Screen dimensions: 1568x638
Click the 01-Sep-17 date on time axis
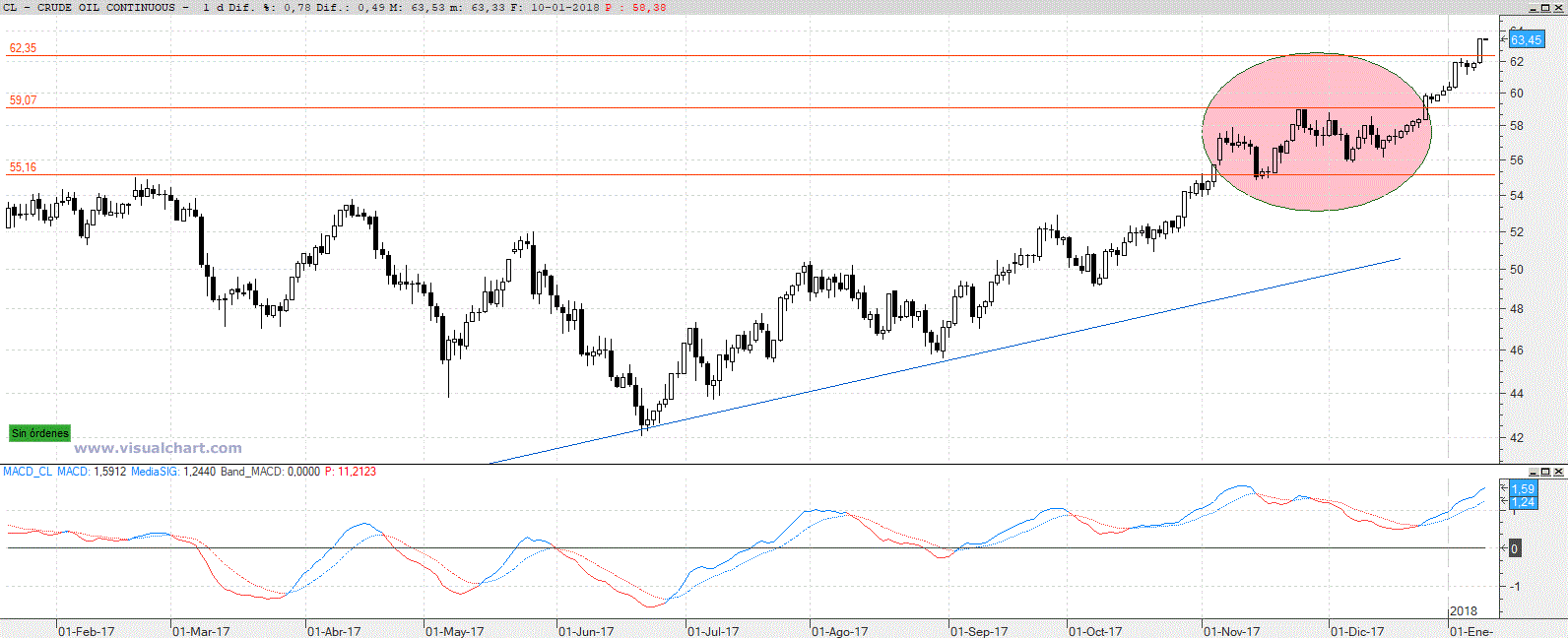(x=978, y=631)
